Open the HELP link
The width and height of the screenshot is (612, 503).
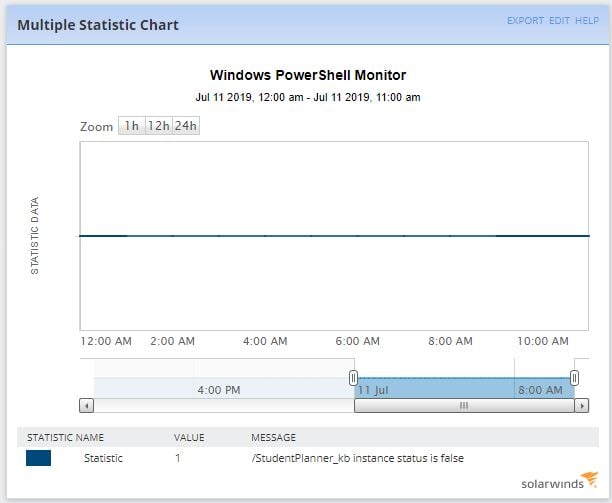pyautogui.click(x=587, y=20)
